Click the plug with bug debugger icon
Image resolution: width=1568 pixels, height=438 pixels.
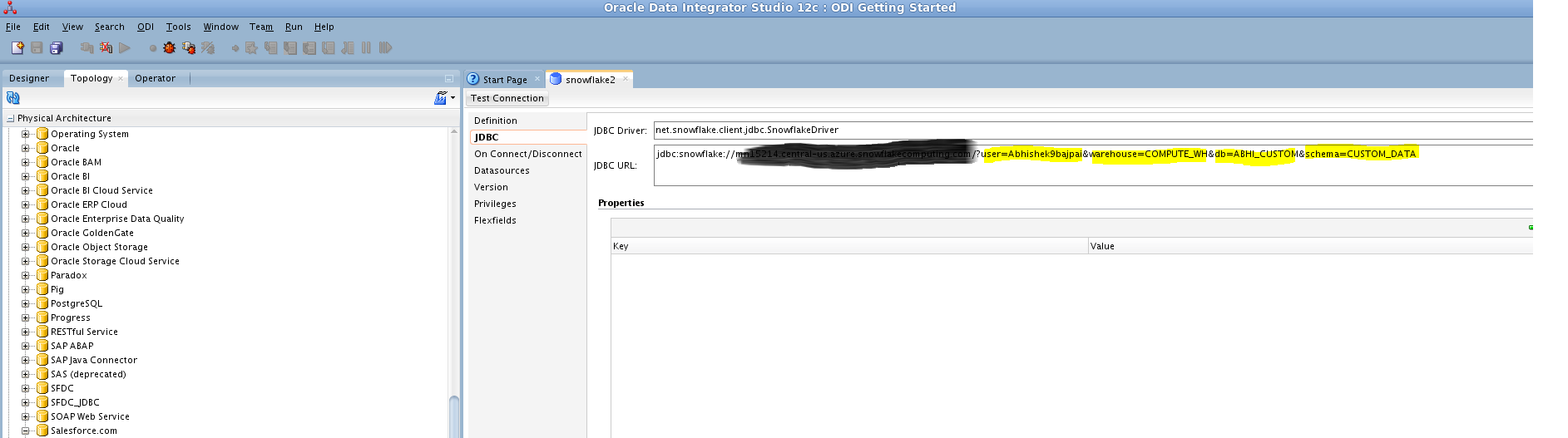coord(189,48)
